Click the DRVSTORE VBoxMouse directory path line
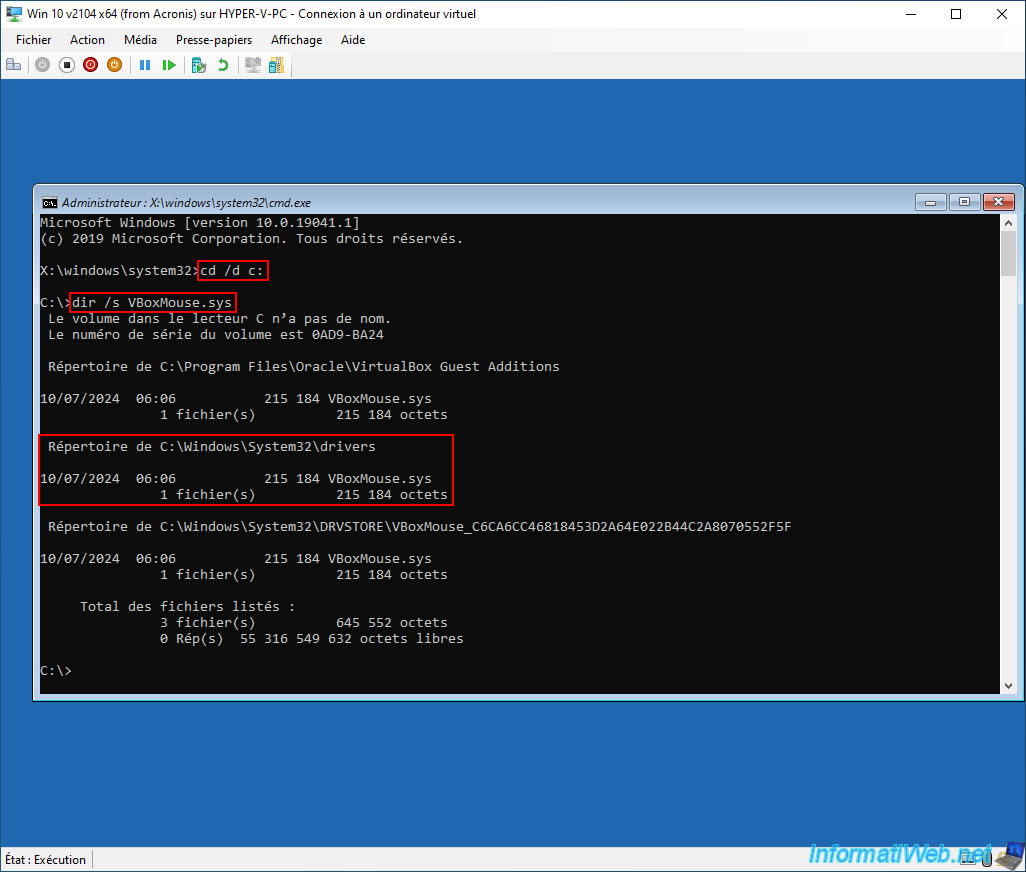The image size is (1026, 872). click(419, 527)
